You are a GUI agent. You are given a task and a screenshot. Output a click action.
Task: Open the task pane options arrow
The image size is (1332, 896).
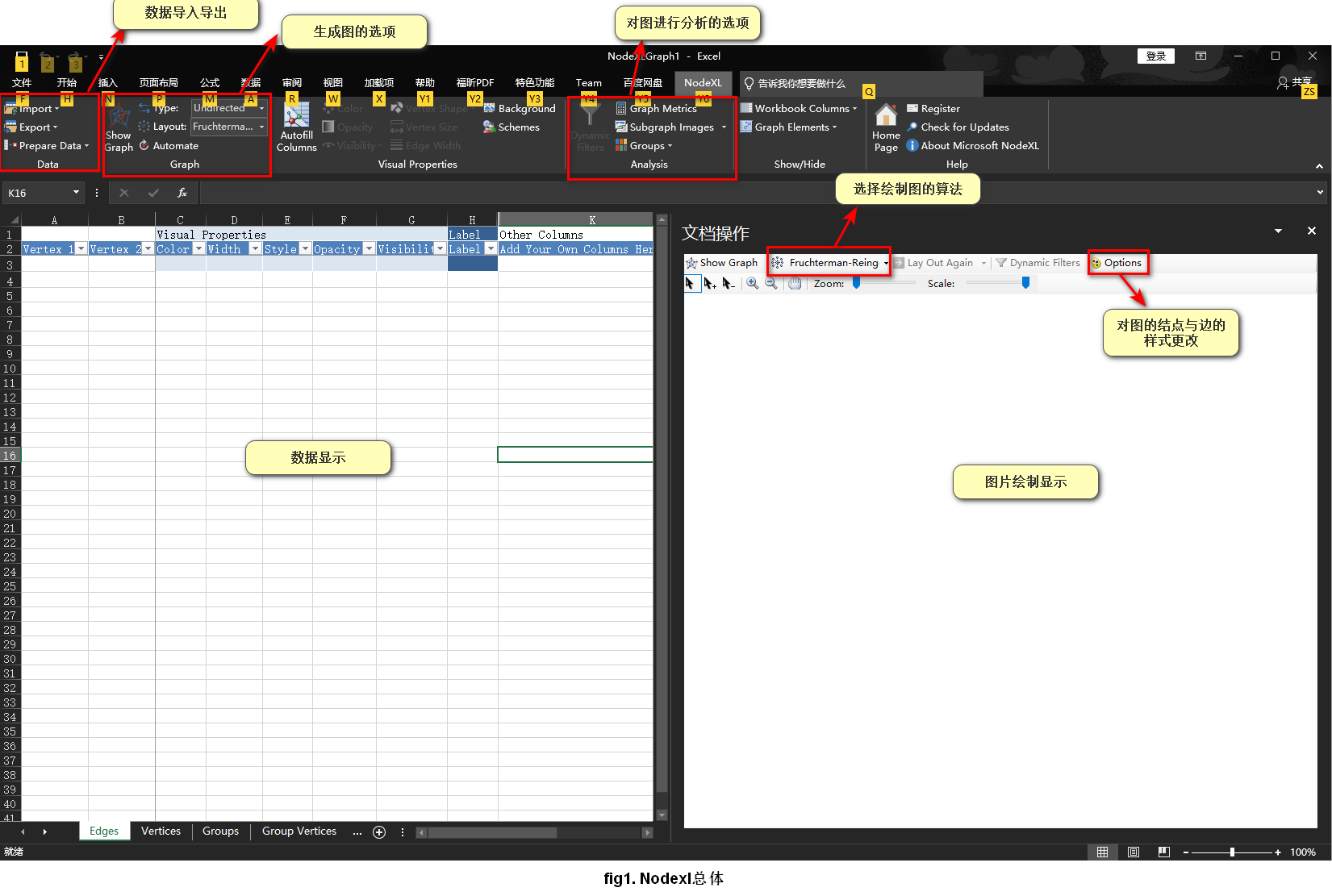coord(1278,231)
